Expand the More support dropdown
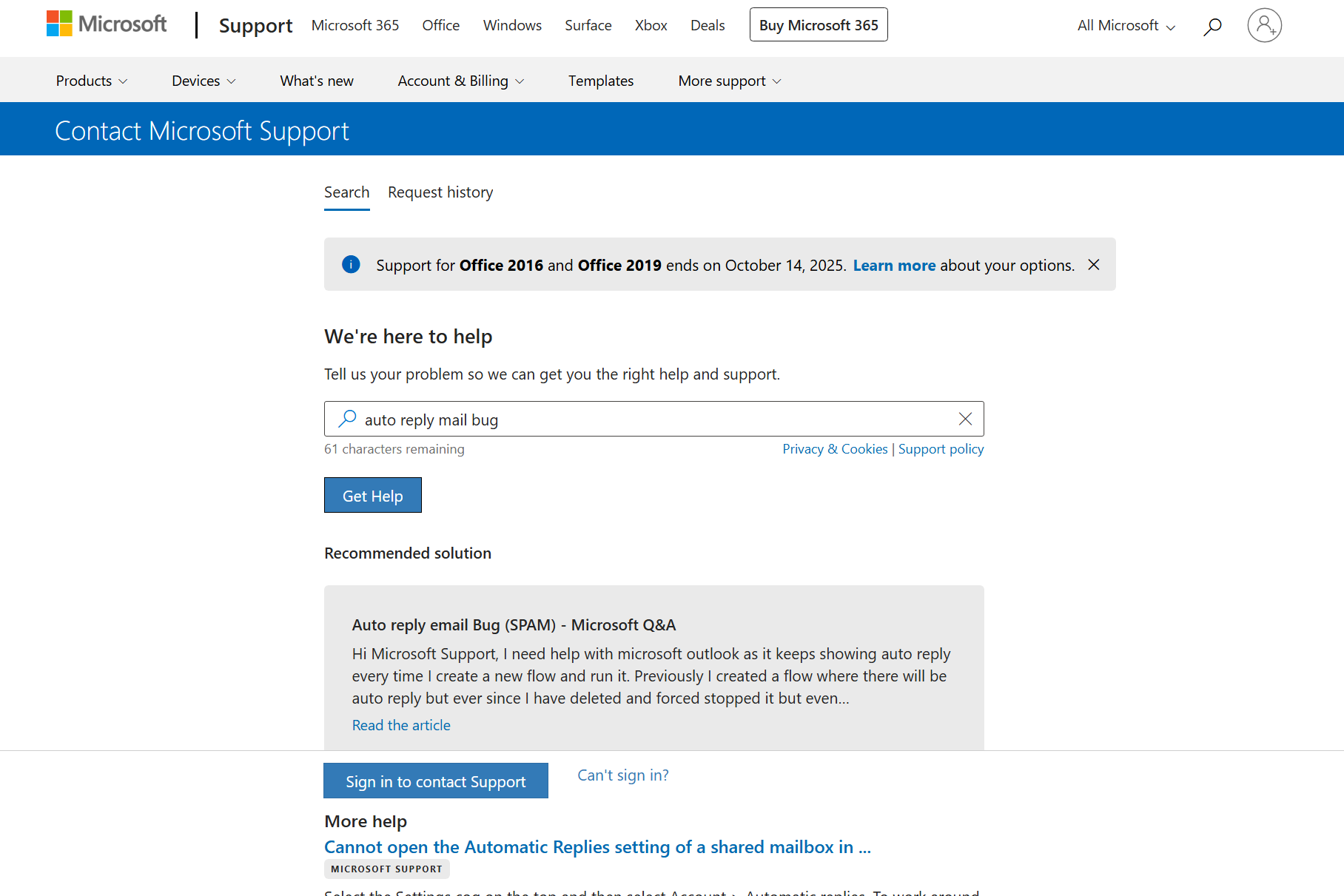 pyautogui.click(x=730, y=81)
